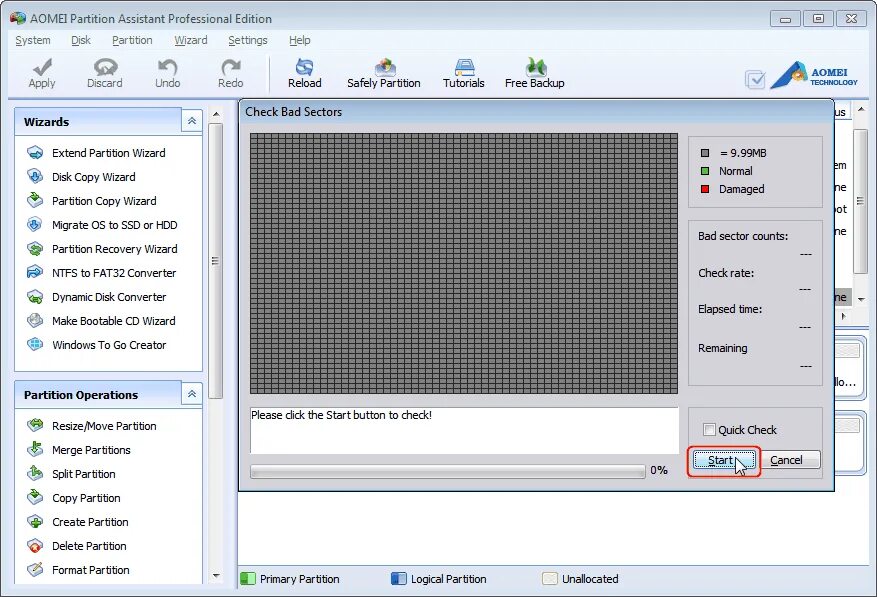Click left sidebar scrollbar down arrow
877x597 pixels.
pos(216,576)
